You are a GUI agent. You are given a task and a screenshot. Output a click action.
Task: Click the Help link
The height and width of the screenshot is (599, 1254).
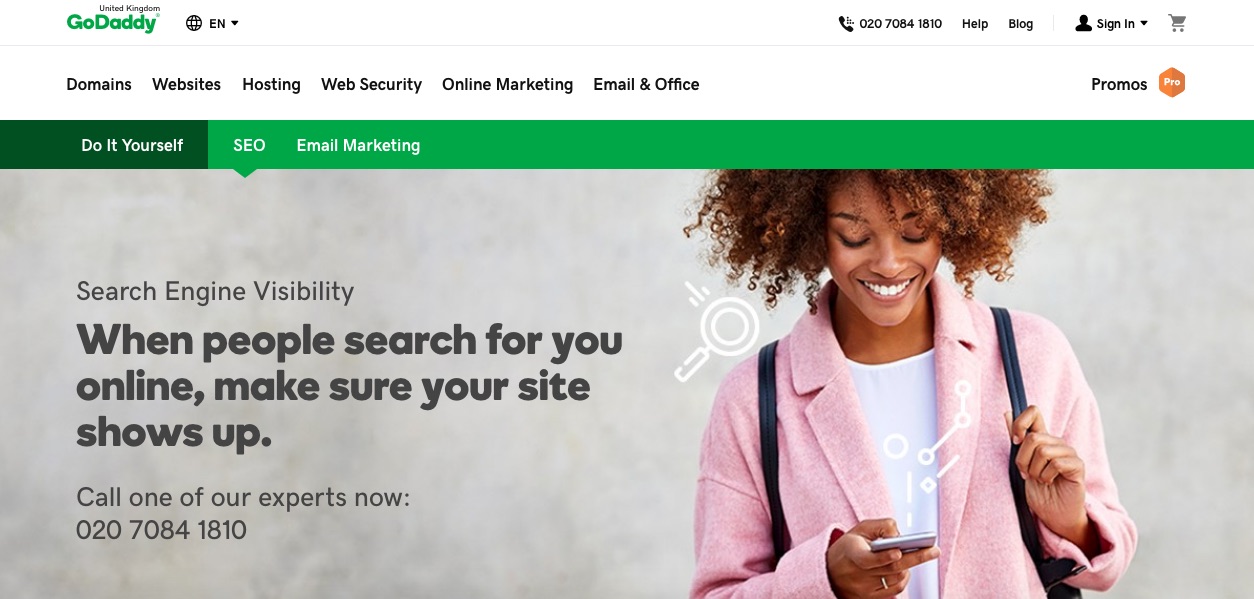point(975,24)
